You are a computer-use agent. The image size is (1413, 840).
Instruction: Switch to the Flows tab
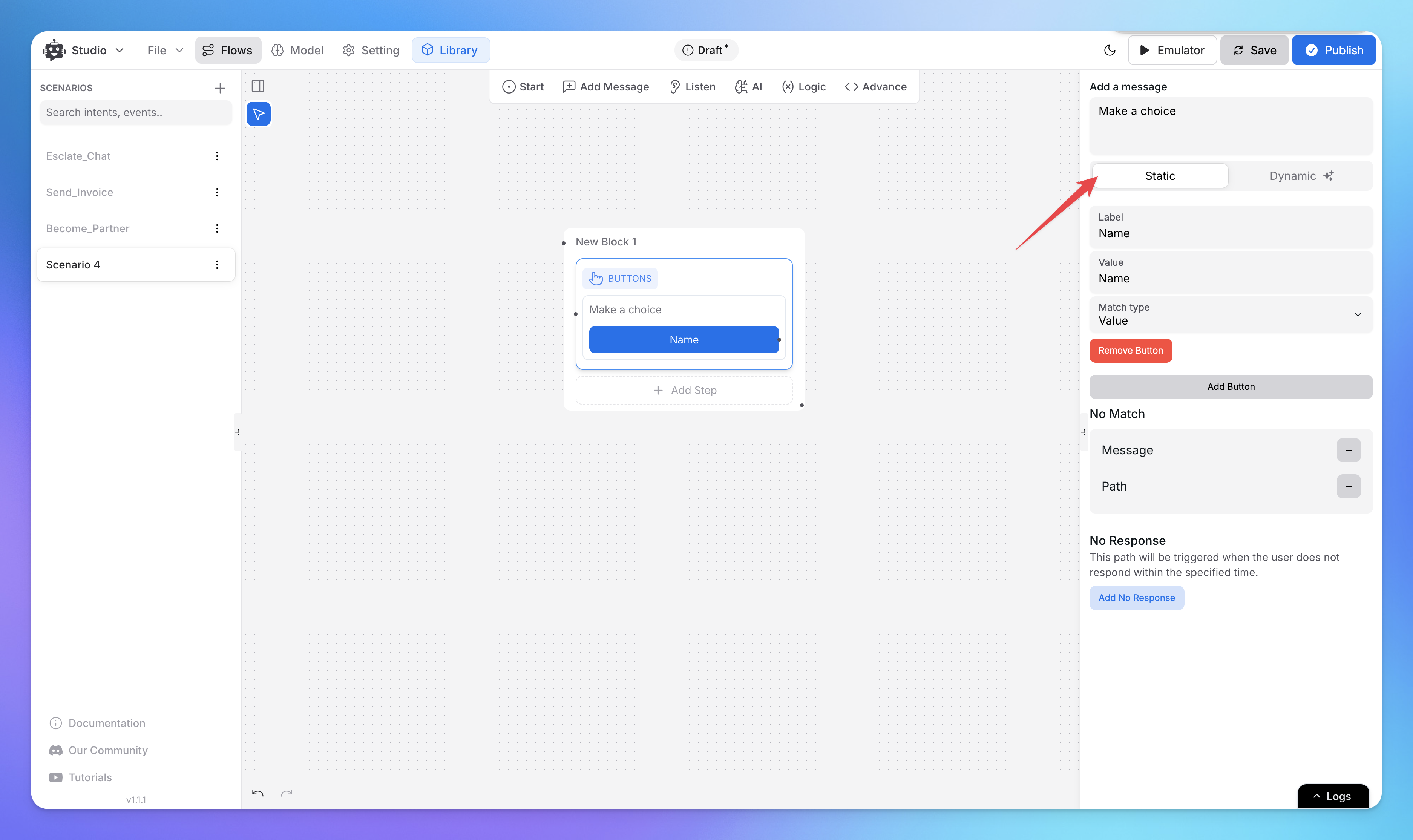(x=227, y=51)
